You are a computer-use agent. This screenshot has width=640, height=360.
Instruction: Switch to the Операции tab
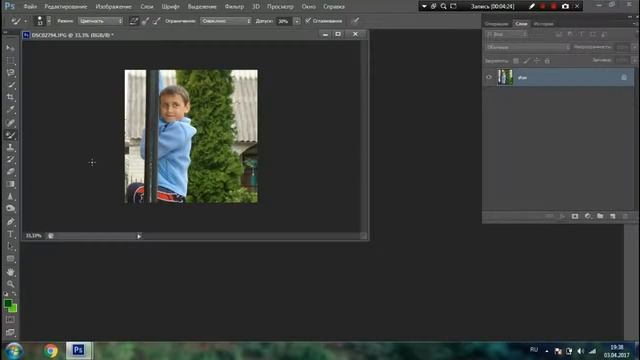point(496,24)
